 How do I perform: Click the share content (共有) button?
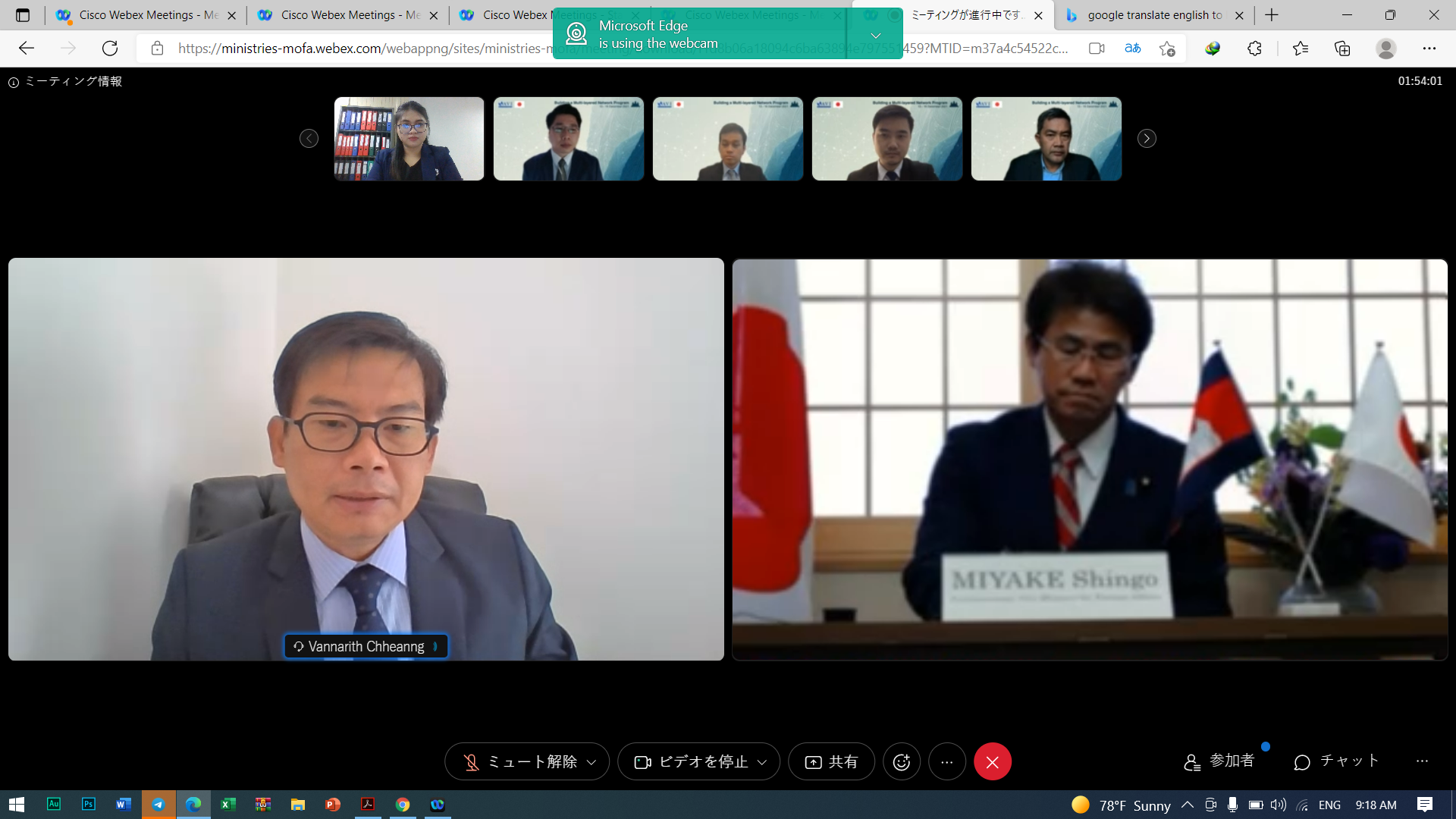coord(831,762)
